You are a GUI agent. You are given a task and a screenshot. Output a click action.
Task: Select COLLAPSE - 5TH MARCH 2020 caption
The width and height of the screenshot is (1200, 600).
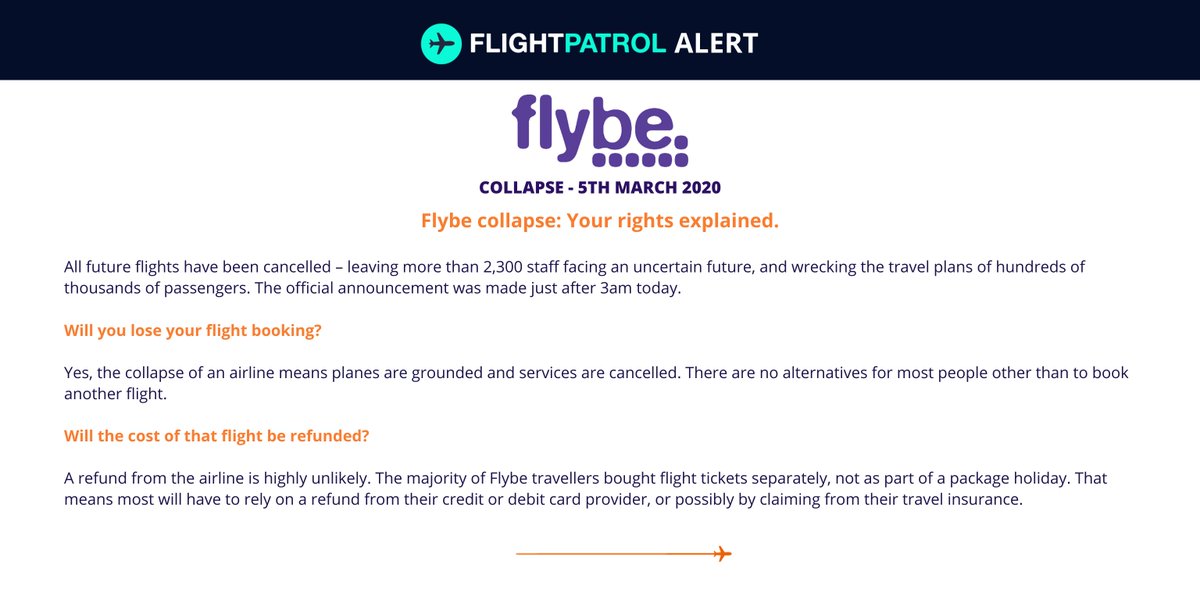[600, 187]
